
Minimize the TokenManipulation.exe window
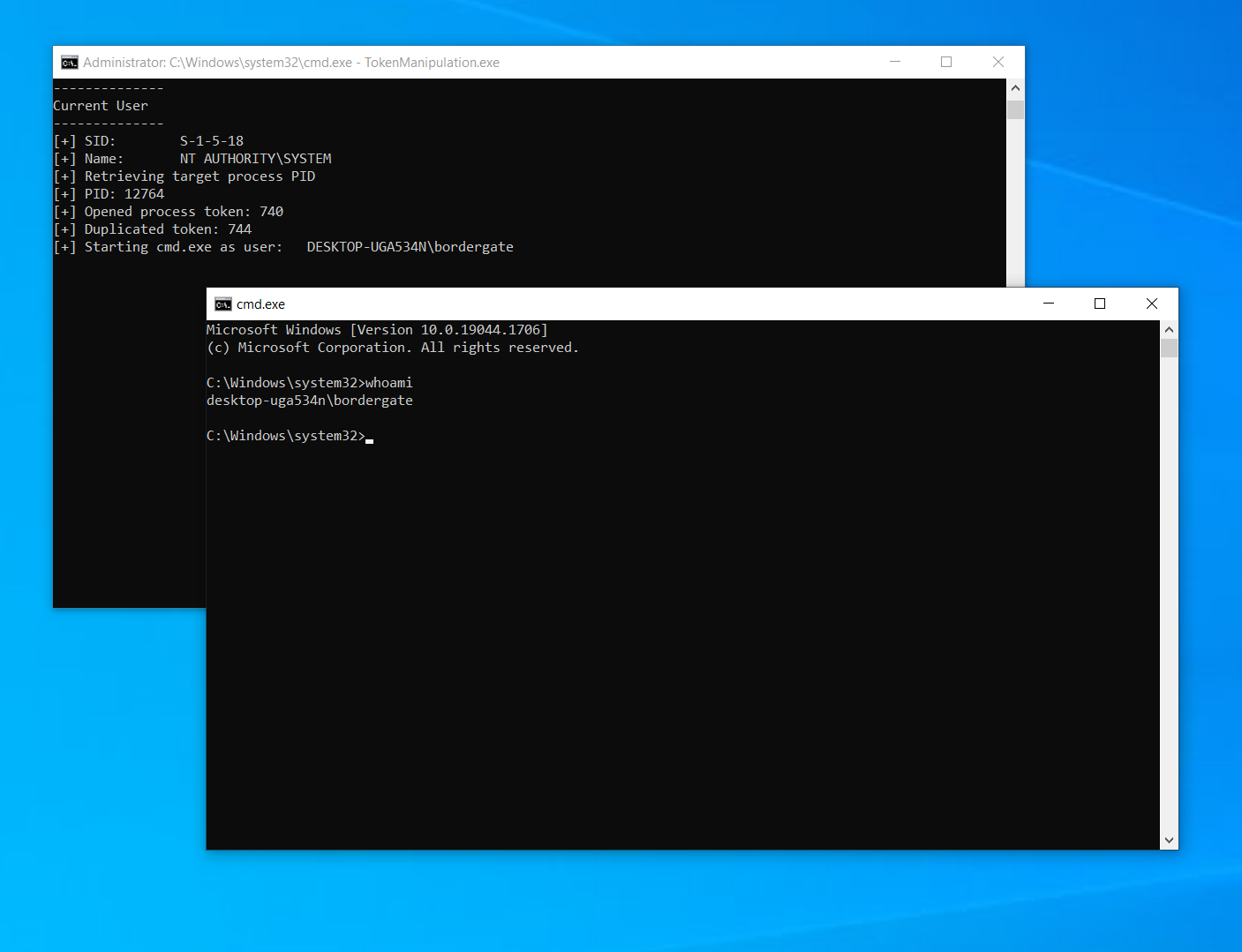pos(895,62)
